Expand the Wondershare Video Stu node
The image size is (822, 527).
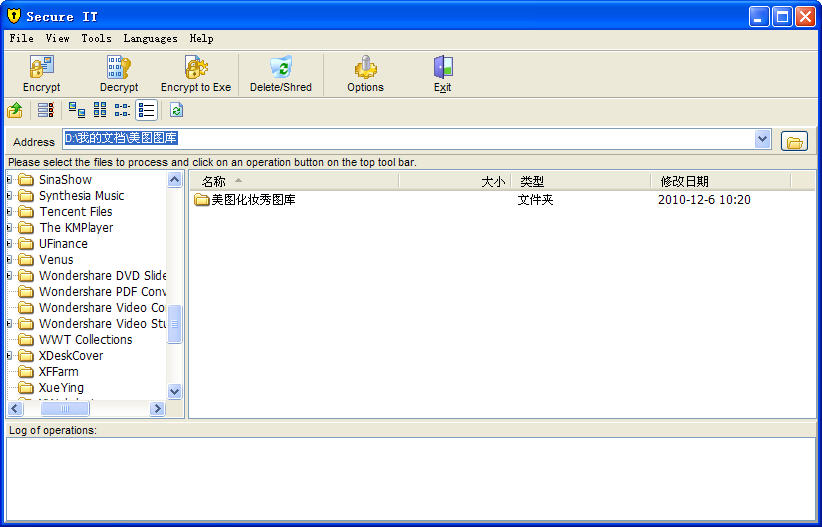[9, 324]
